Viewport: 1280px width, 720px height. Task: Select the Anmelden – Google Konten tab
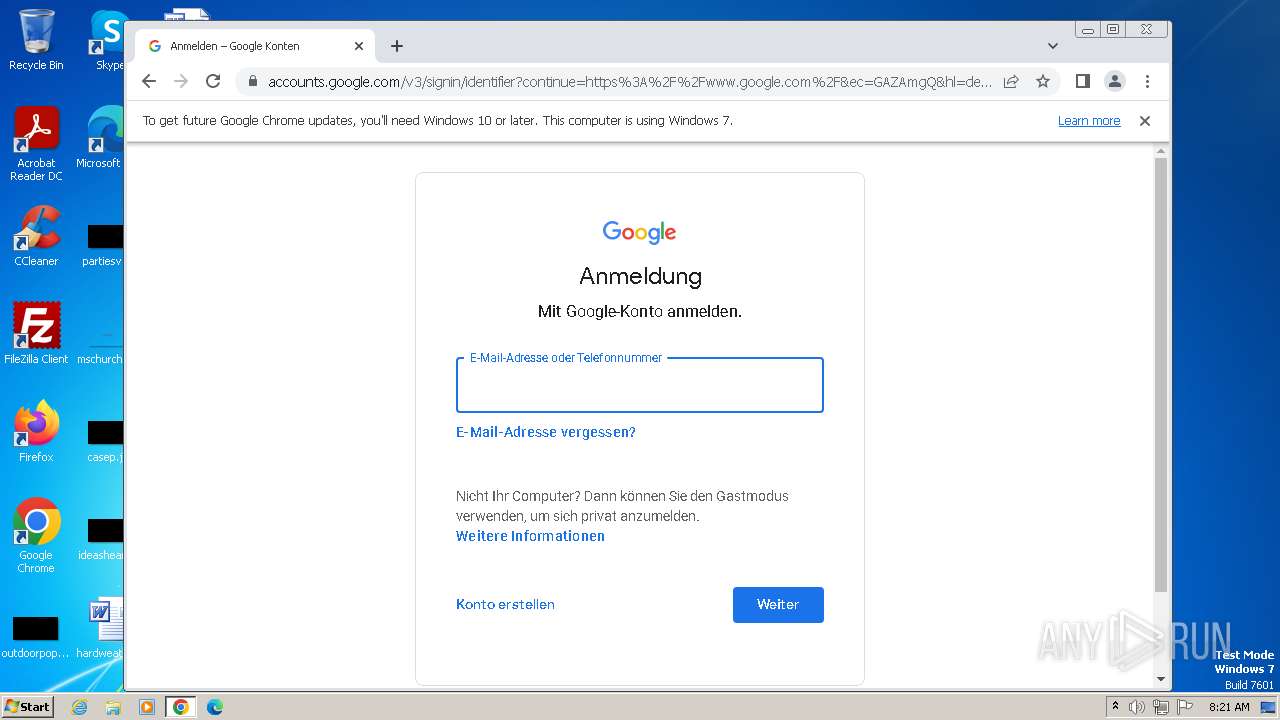255,46
